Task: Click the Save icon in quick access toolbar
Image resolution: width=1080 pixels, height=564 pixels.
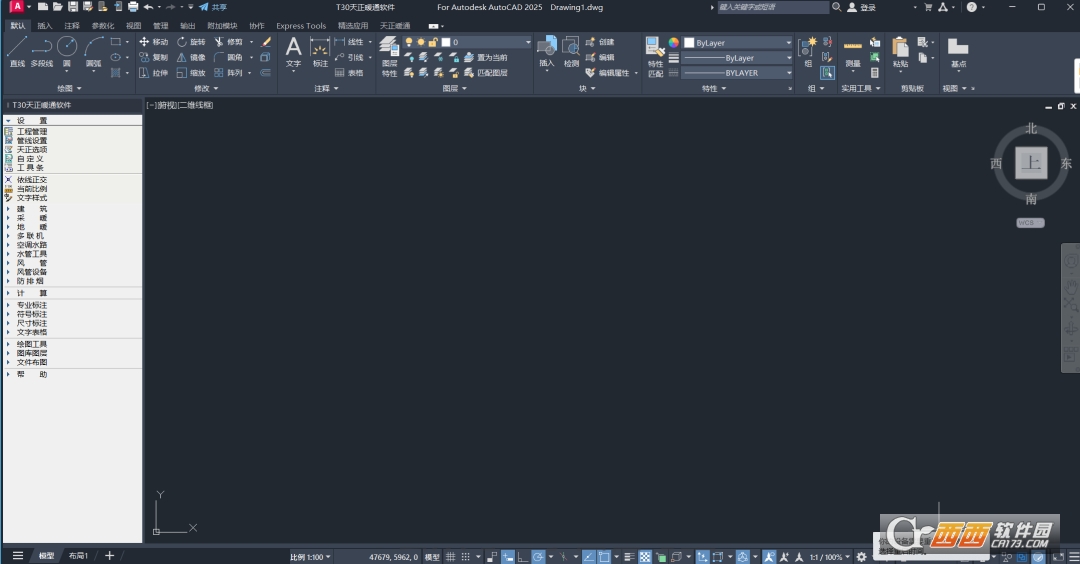Action: (x=72, y=7)
